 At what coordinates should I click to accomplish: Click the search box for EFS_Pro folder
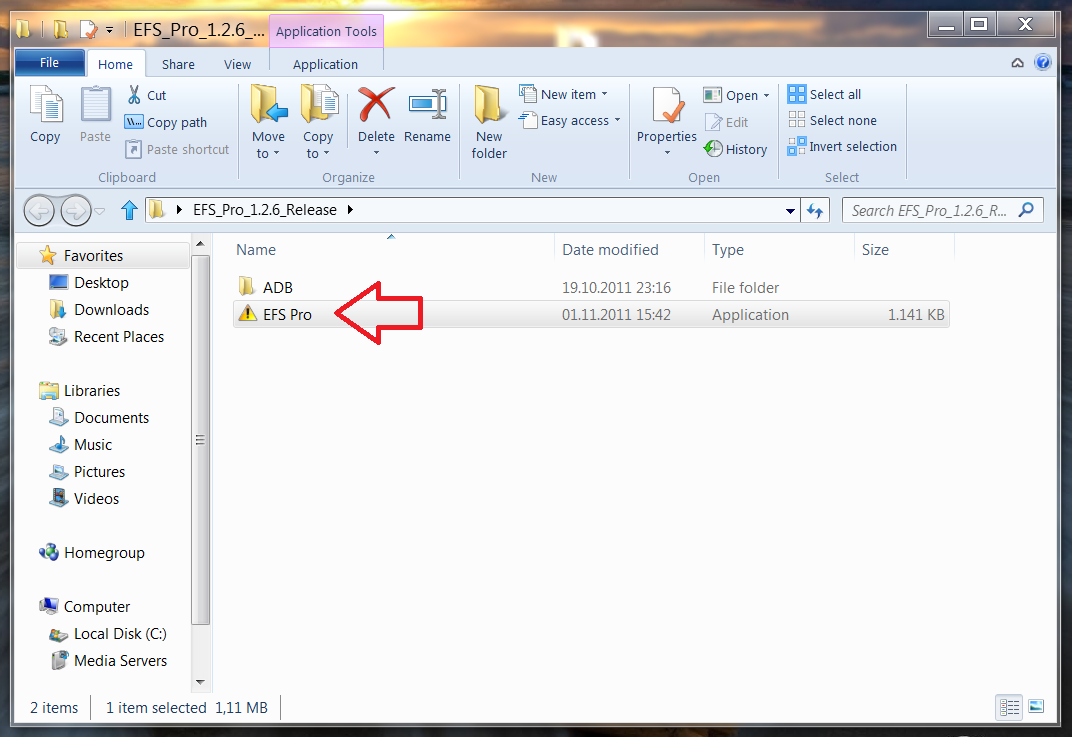coord(930,210)
